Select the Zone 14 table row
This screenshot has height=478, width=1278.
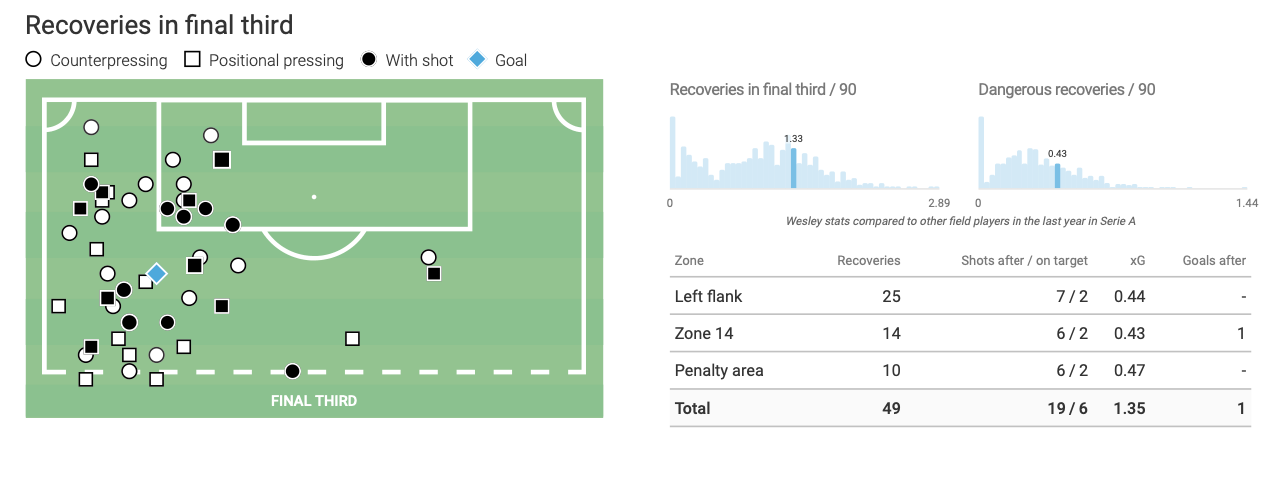[x=960, y=333]
